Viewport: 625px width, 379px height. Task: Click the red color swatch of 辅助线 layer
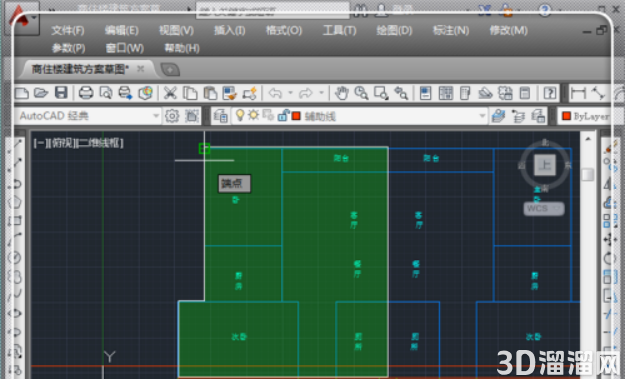click(296, 116)
